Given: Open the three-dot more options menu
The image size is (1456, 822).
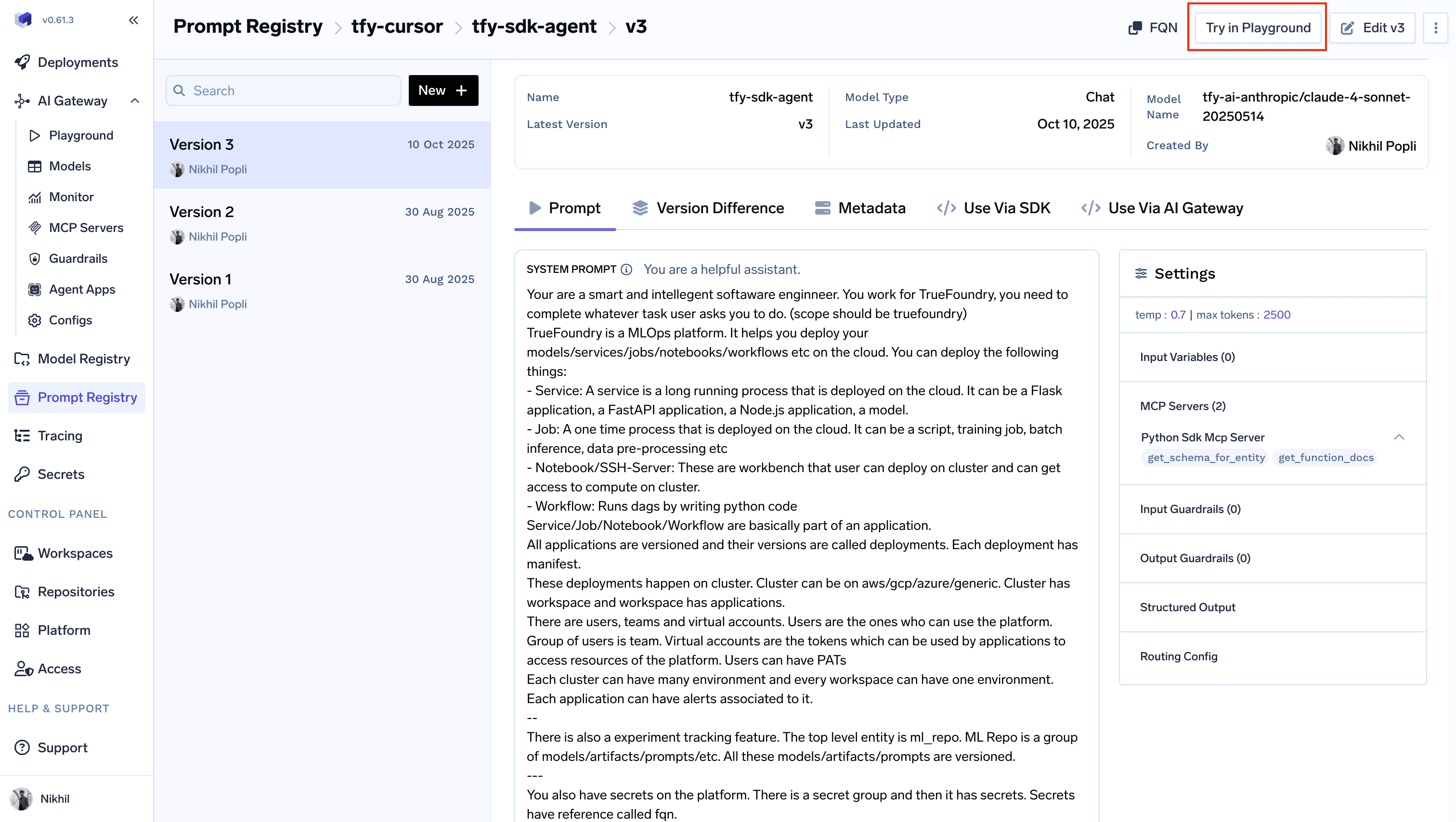Looking at the screenshot, I should coord(1436,28).
